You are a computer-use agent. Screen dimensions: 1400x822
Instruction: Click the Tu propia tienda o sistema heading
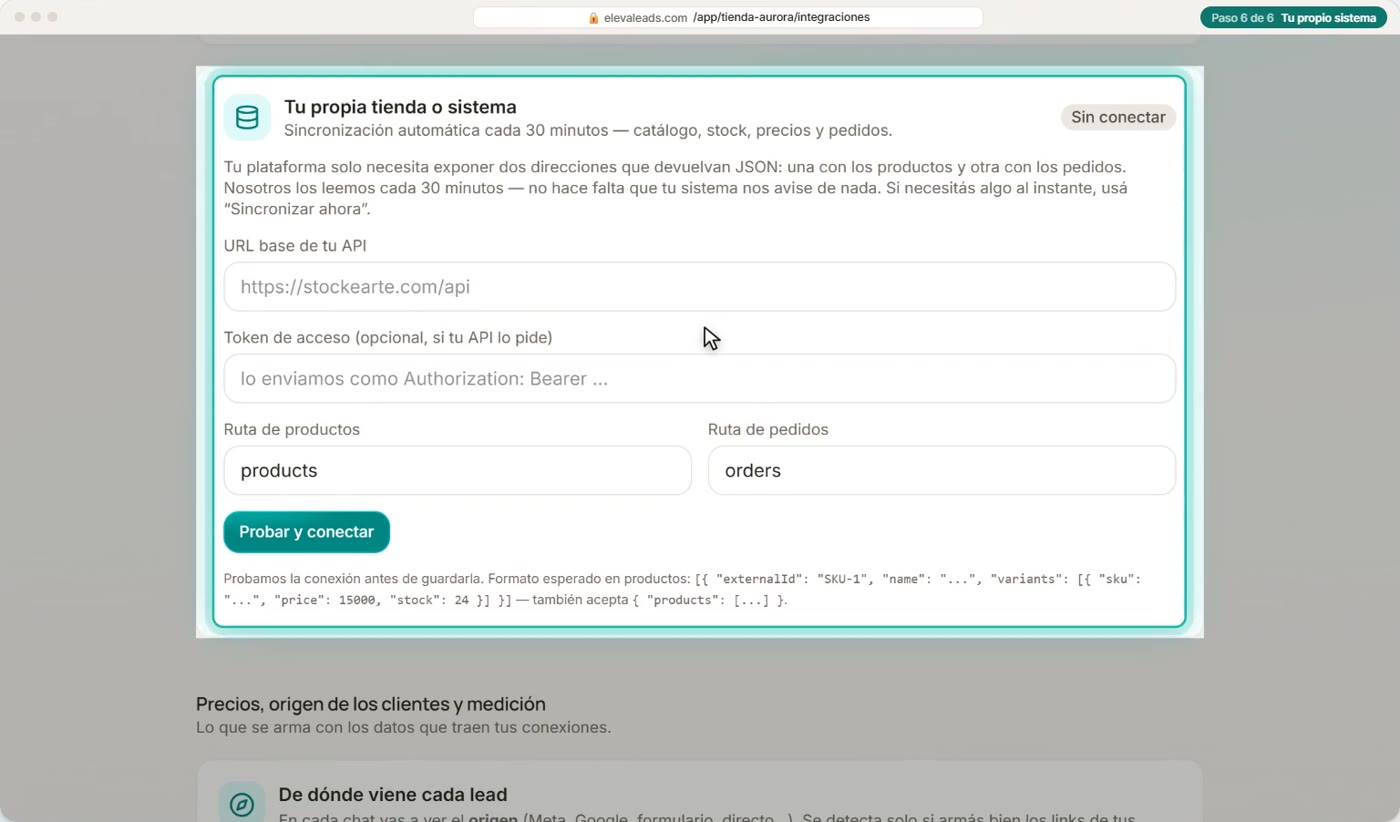(400, 107)
